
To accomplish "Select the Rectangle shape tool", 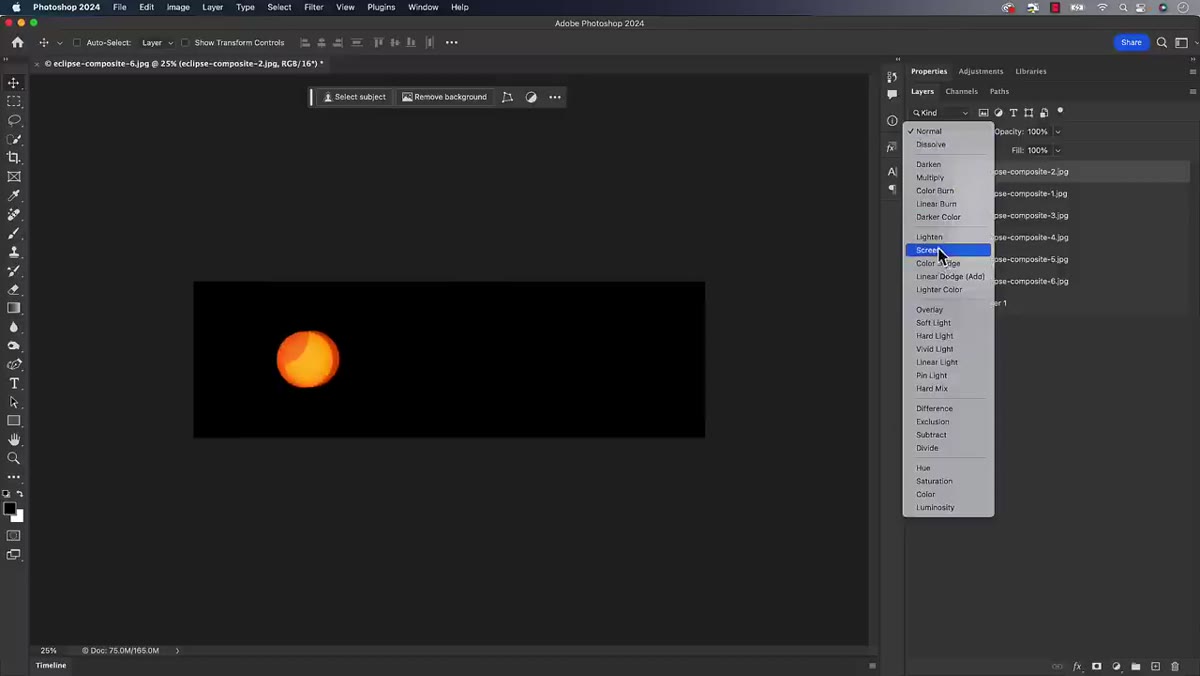I will 14,421.
